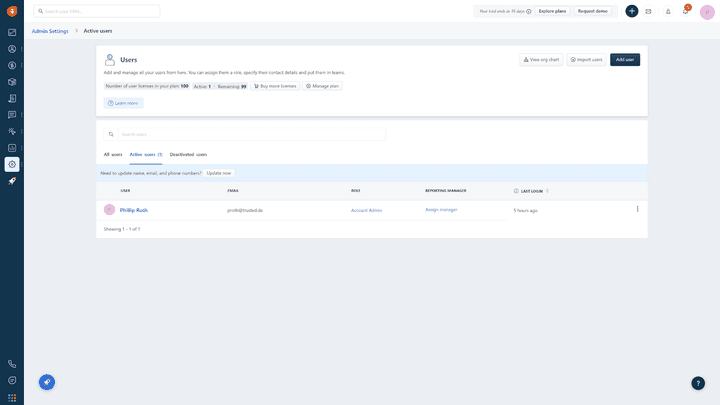Sort by the Last Login column
720x405 pixels.
click(x=531, y=190)
